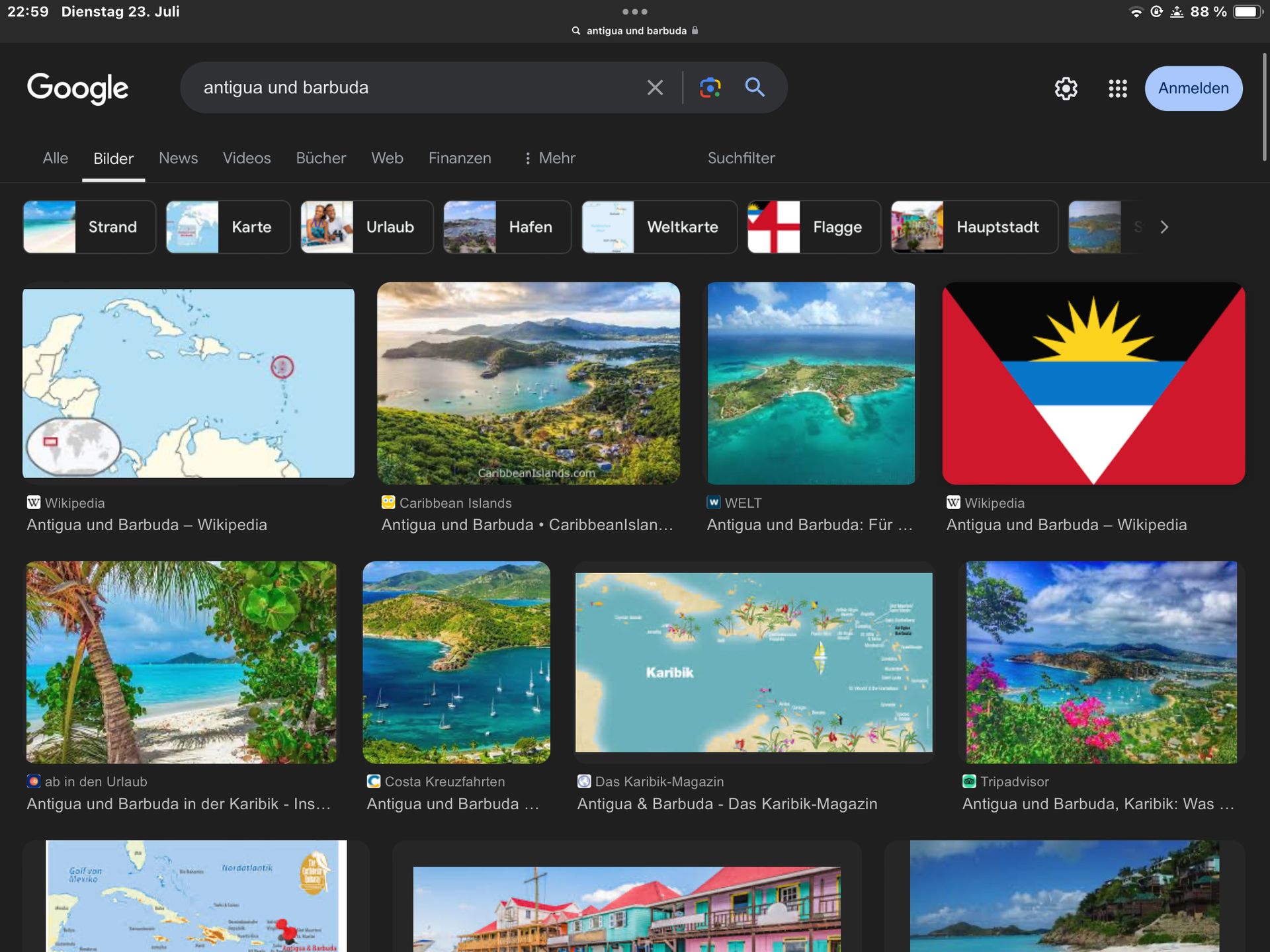
Task: Open Antigua und Barbuda Wikipedia map link
Action: click(x=147, y=525)
